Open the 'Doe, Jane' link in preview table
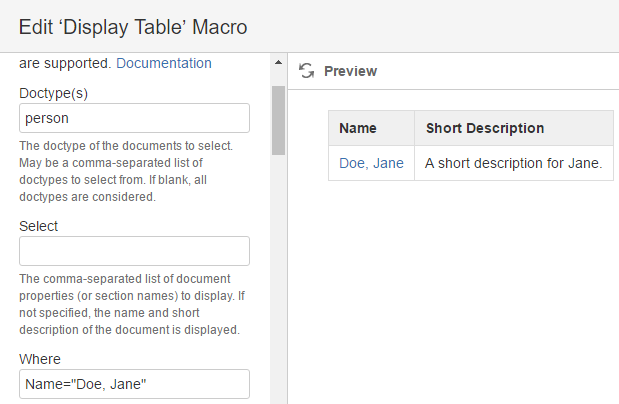 pos(371,163)
